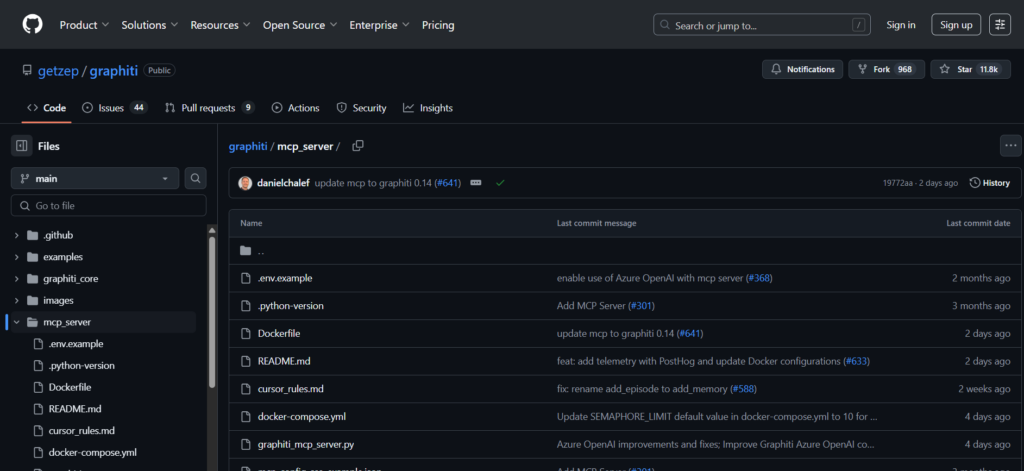1024x471 pixels.
Task: Expand the Solutions menu
Action: point(150,25)
